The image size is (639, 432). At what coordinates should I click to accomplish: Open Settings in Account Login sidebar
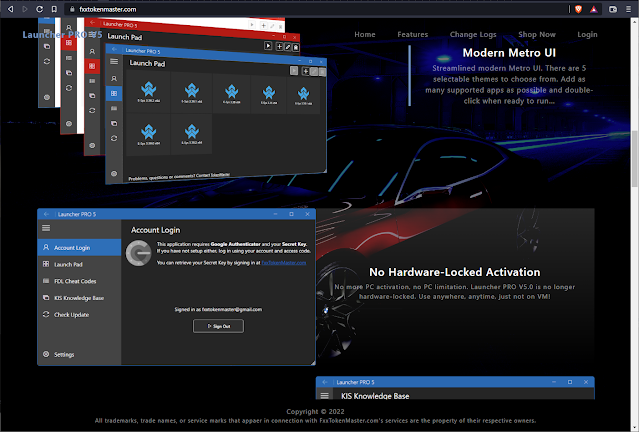pos(79,354)
